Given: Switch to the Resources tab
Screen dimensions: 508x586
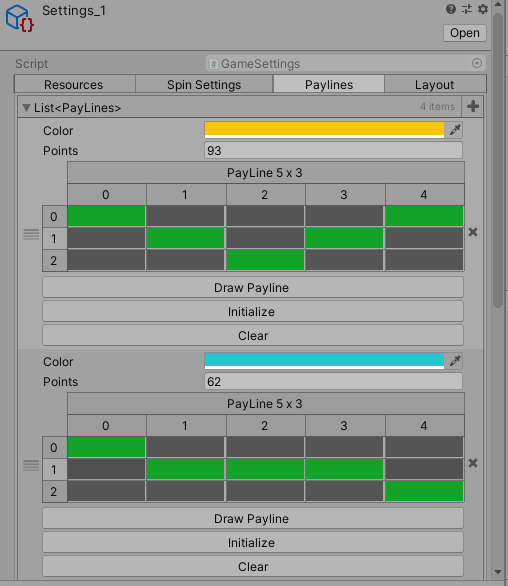Looking at the screenshot, I should 75,84.
